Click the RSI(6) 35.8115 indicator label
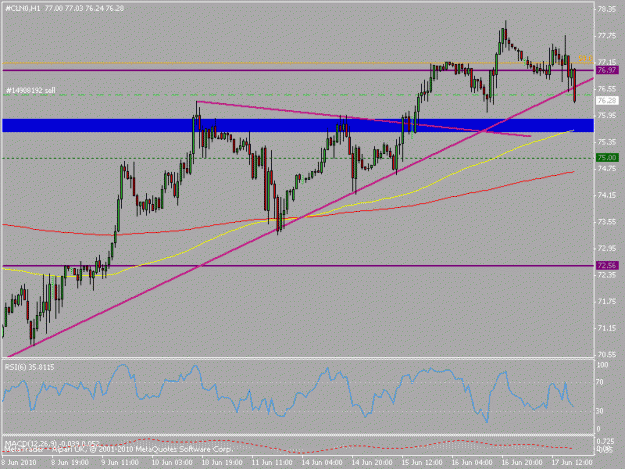This screenshot has width=625, height=469. coord(29,367)
